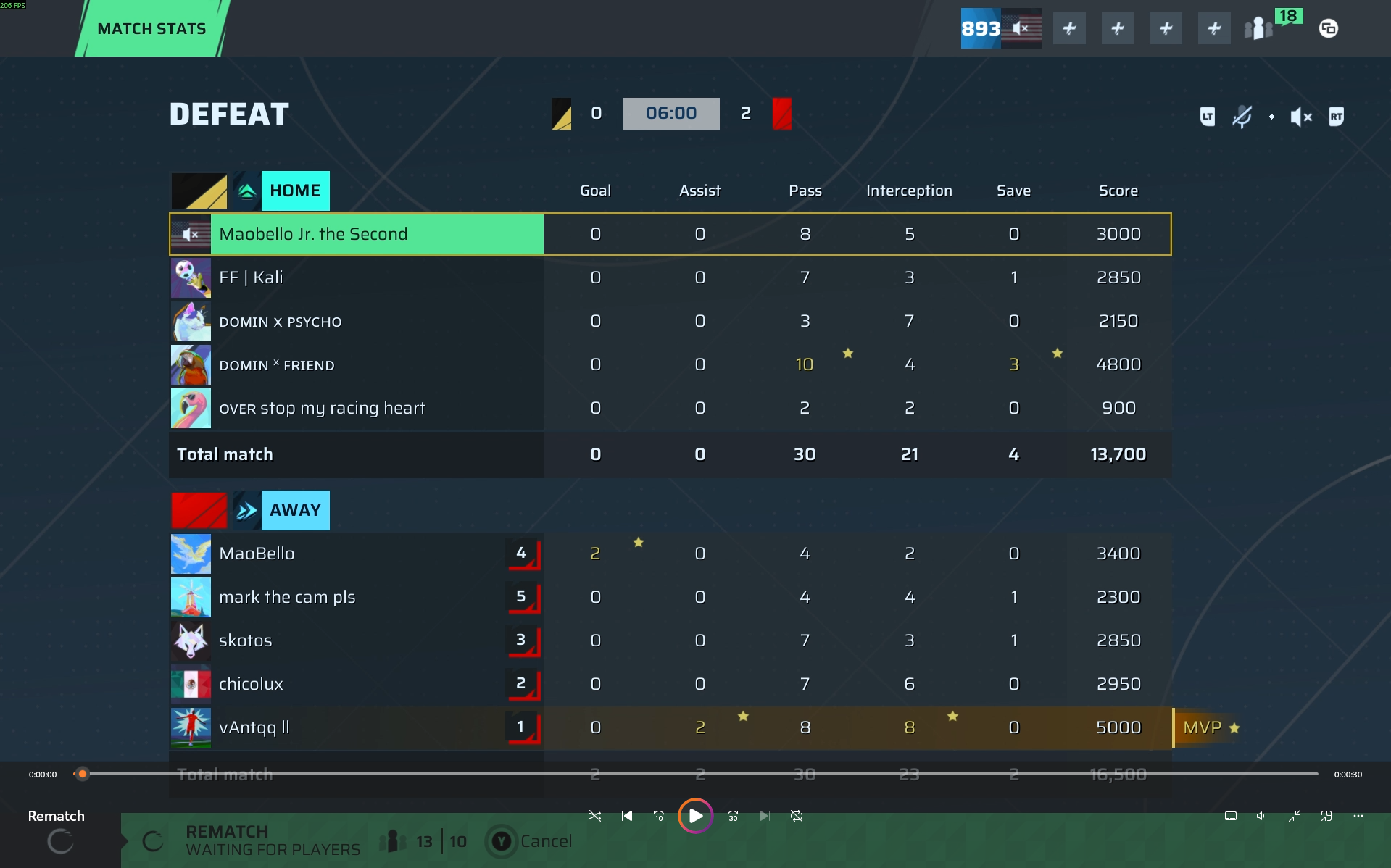1391x868 pixels.
Task: Open the Match Stats tab
Action: pos(151,28)
